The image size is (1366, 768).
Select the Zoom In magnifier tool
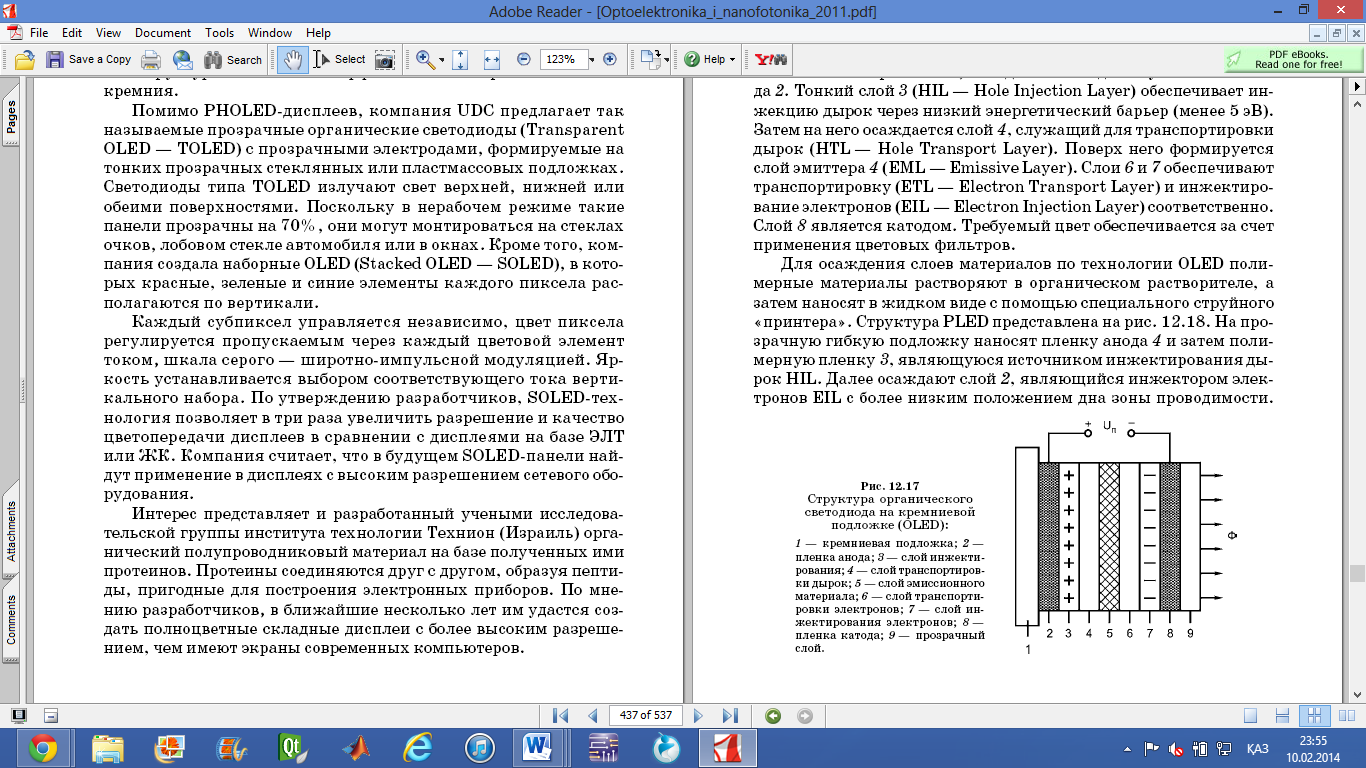424,59
